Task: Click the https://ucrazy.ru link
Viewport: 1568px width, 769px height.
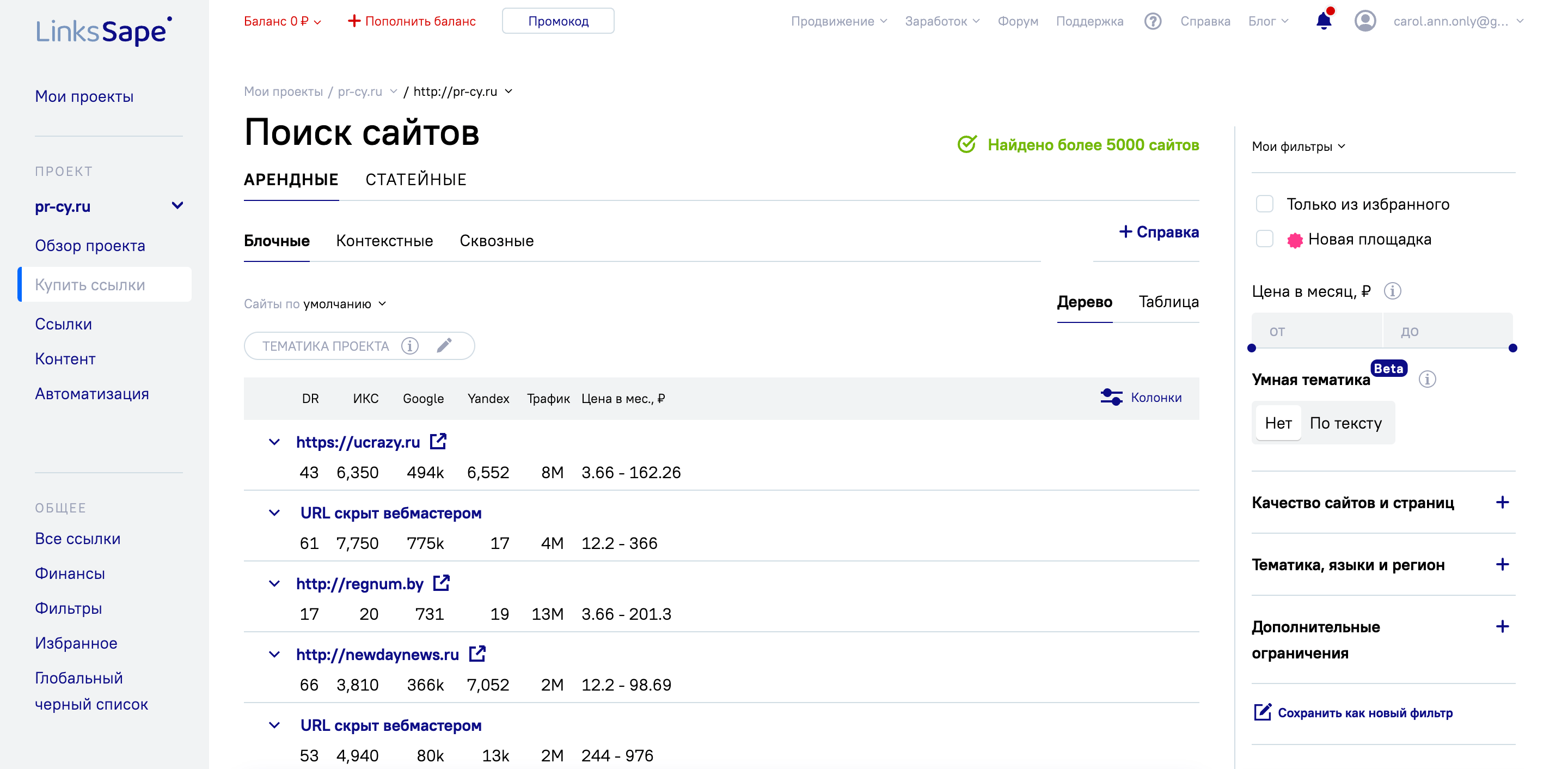Action: point(358,442)
